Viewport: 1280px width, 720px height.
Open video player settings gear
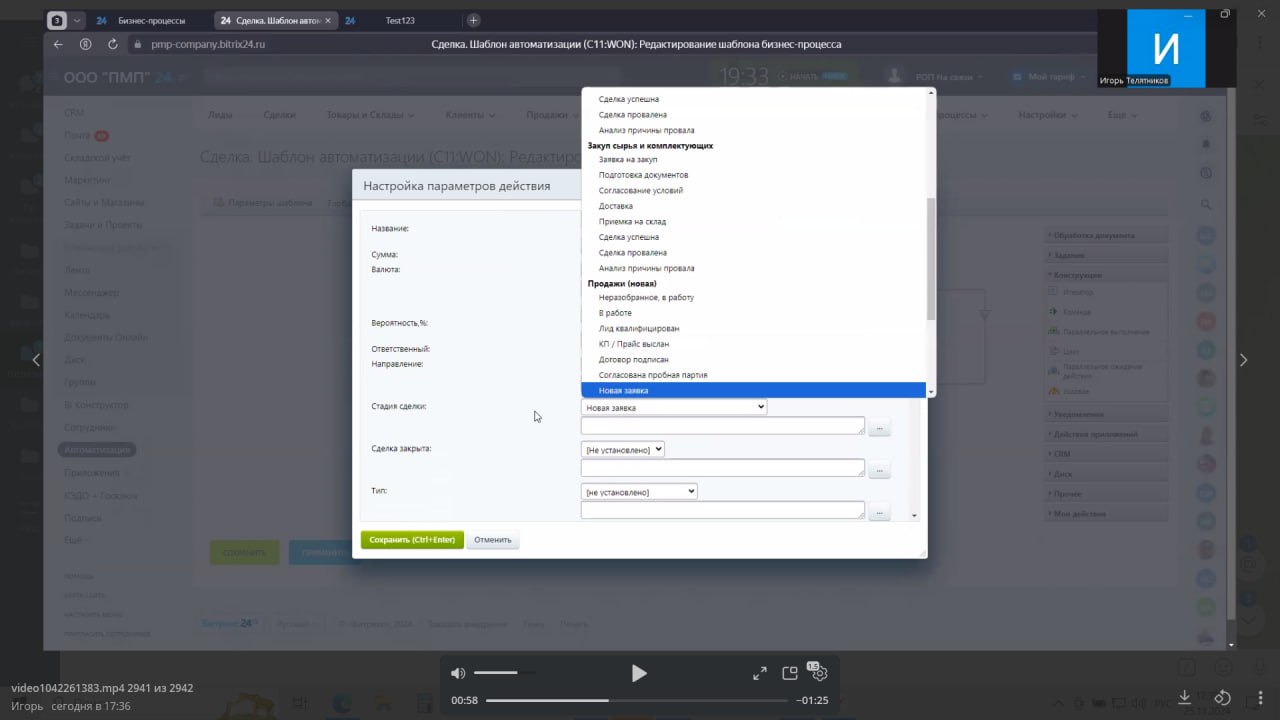click(819, 673)
